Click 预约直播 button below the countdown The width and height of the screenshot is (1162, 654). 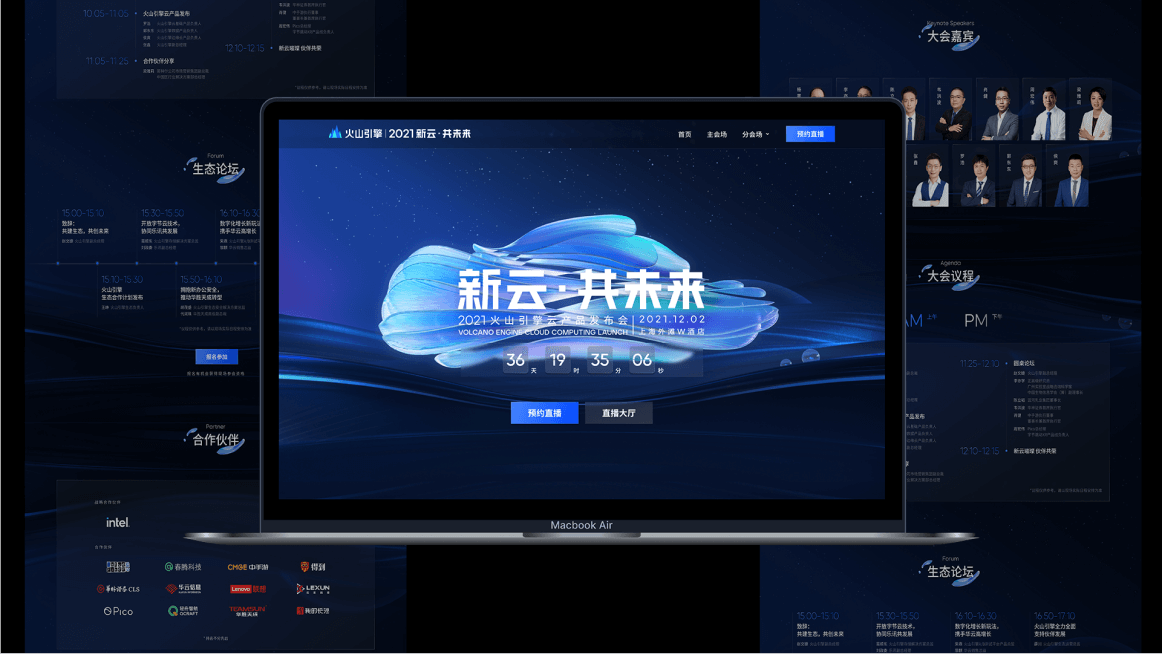point(544,413)
